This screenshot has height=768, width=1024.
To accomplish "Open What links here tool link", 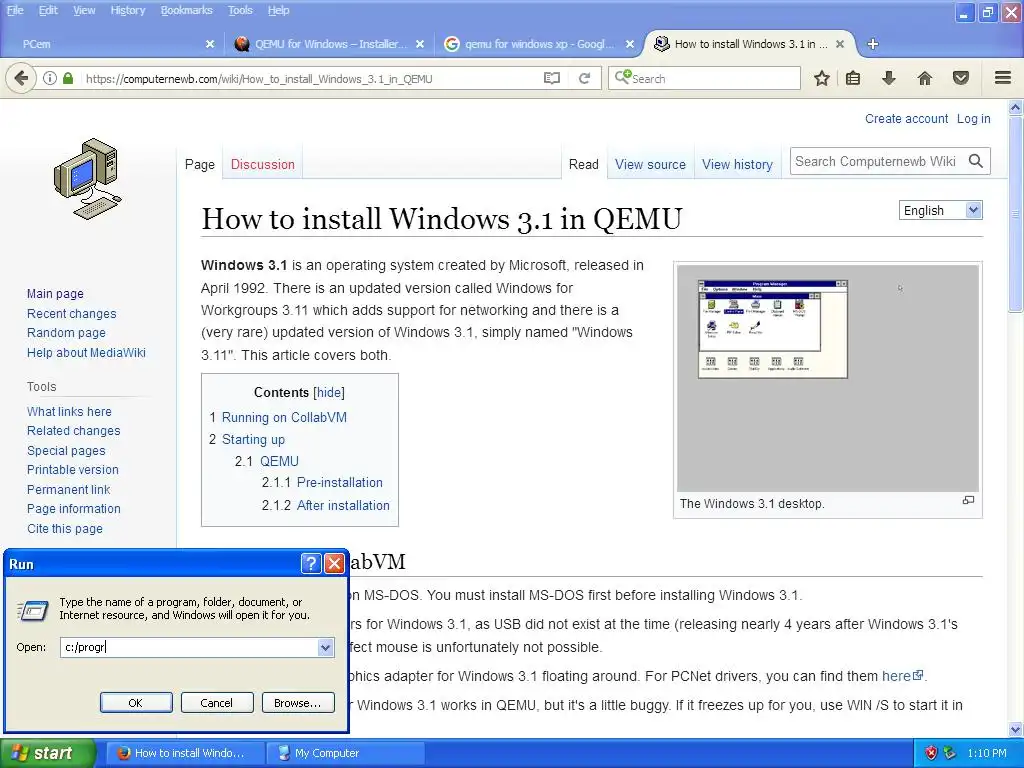I will click(x=69, y=411).
